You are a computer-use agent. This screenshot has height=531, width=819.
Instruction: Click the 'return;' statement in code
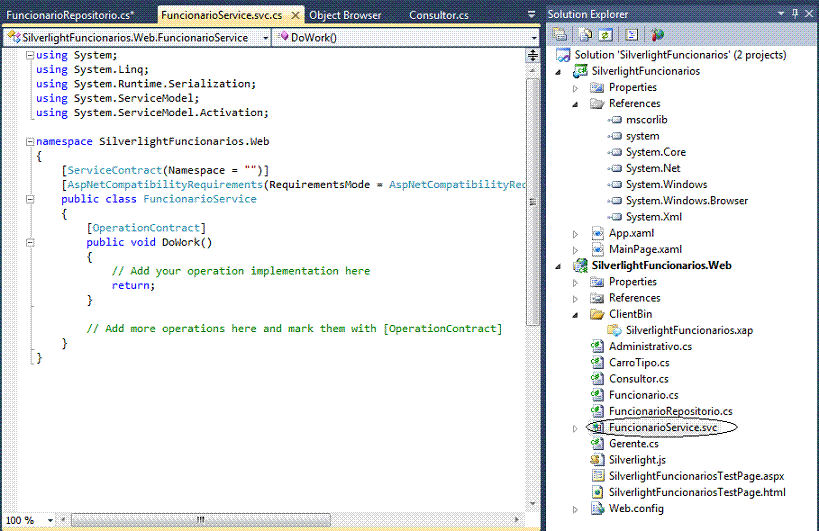pyautogui.click(x=133, y=285)
